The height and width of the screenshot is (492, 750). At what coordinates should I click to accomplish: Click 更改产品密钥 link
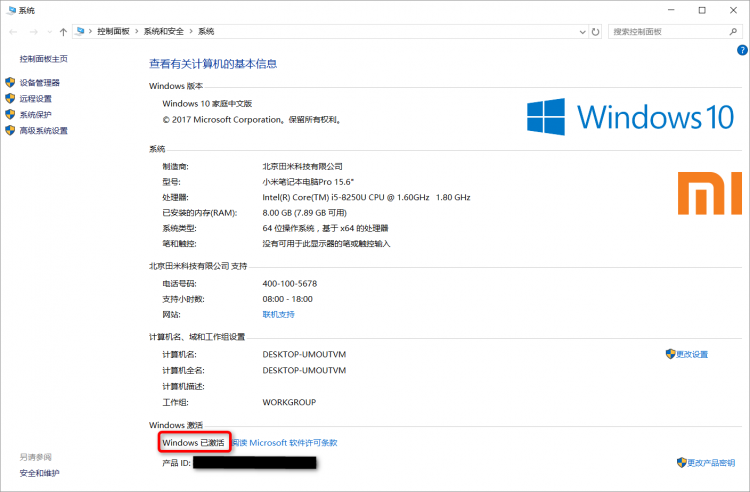pos(711,463)
